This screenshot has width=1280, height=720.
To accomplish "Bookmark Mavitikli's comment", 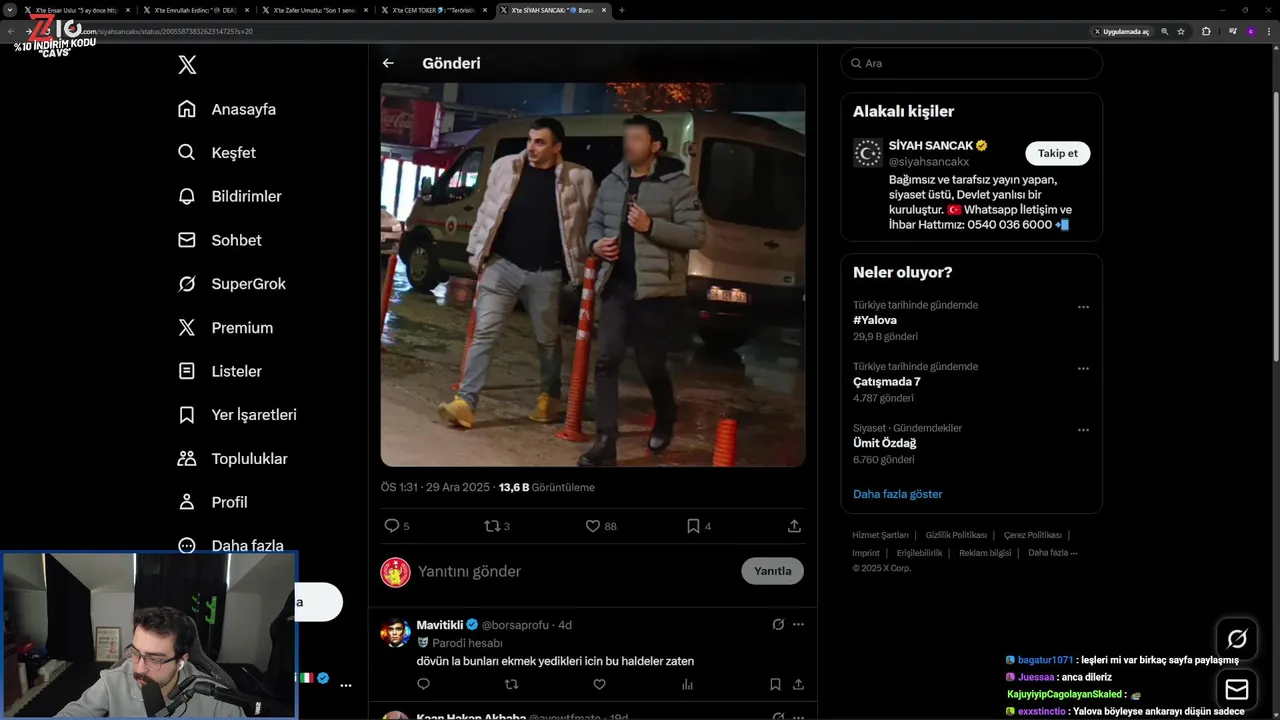I will click(775, 685).
